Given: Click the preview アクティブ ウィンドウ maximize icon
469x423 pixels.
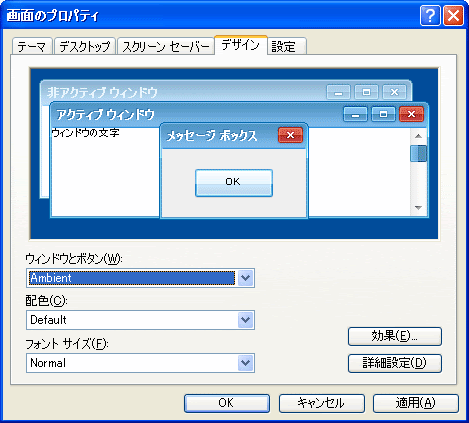Looking at the screenshot, I should 383,114.
